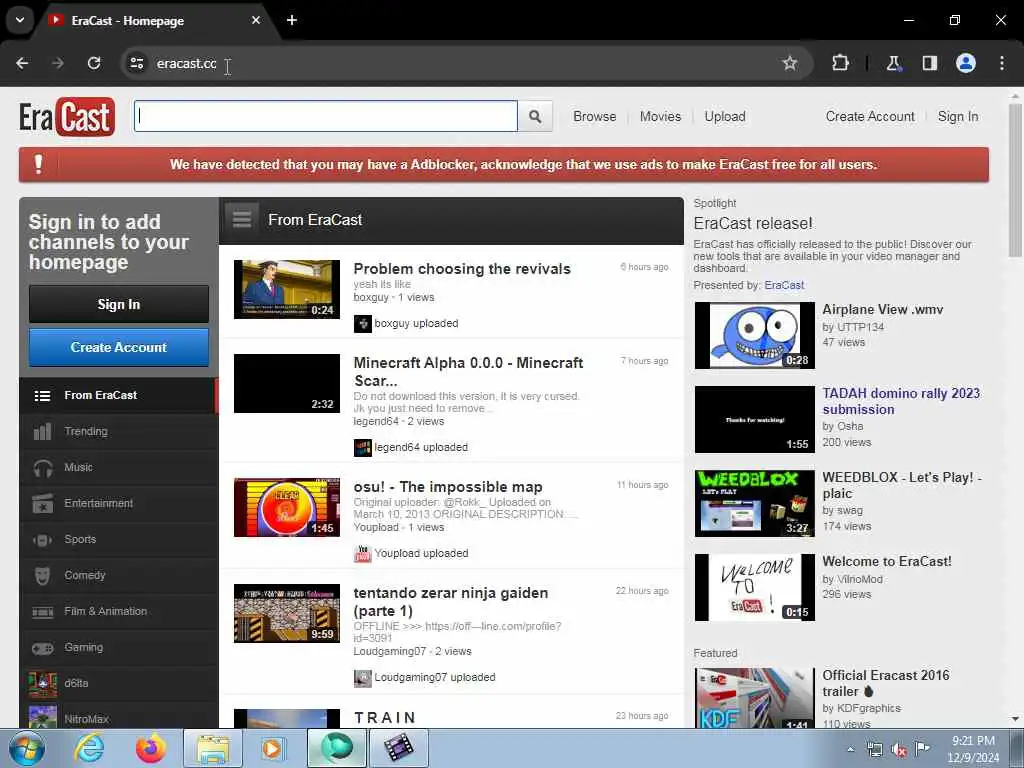Click the search magnifier button
Viewport: 1024px width, 768px height.
tap(535, 116)
